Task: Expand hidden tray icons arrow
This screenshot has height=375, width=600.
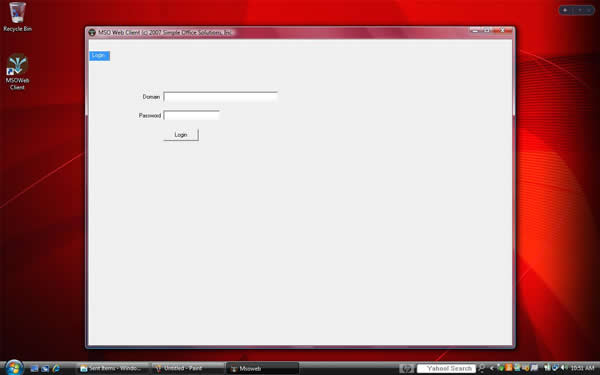Action: coord(492,368)
